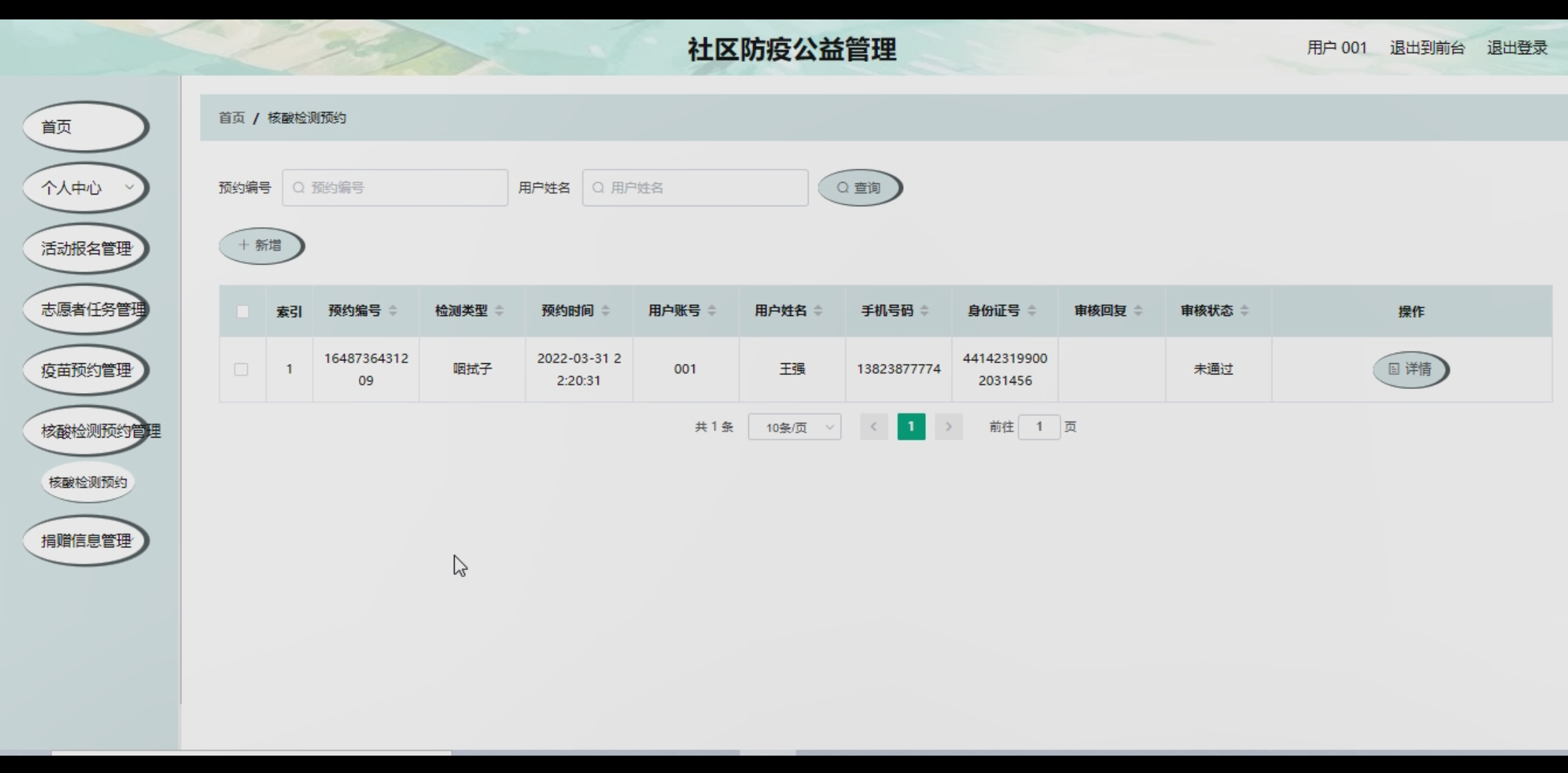Collapse the 核酸检测预约管理 sidebar menu

85,431
